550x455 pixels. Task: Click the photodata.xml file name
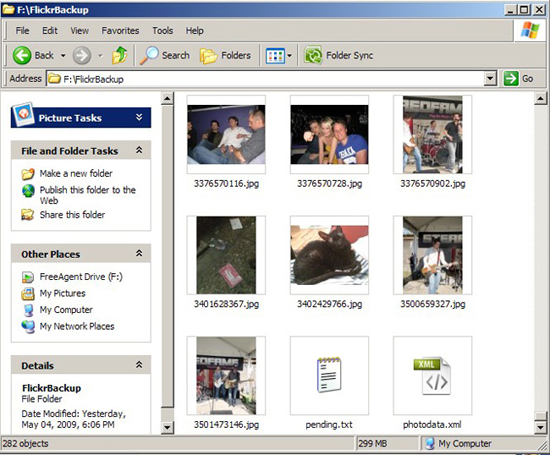[432, 425]
